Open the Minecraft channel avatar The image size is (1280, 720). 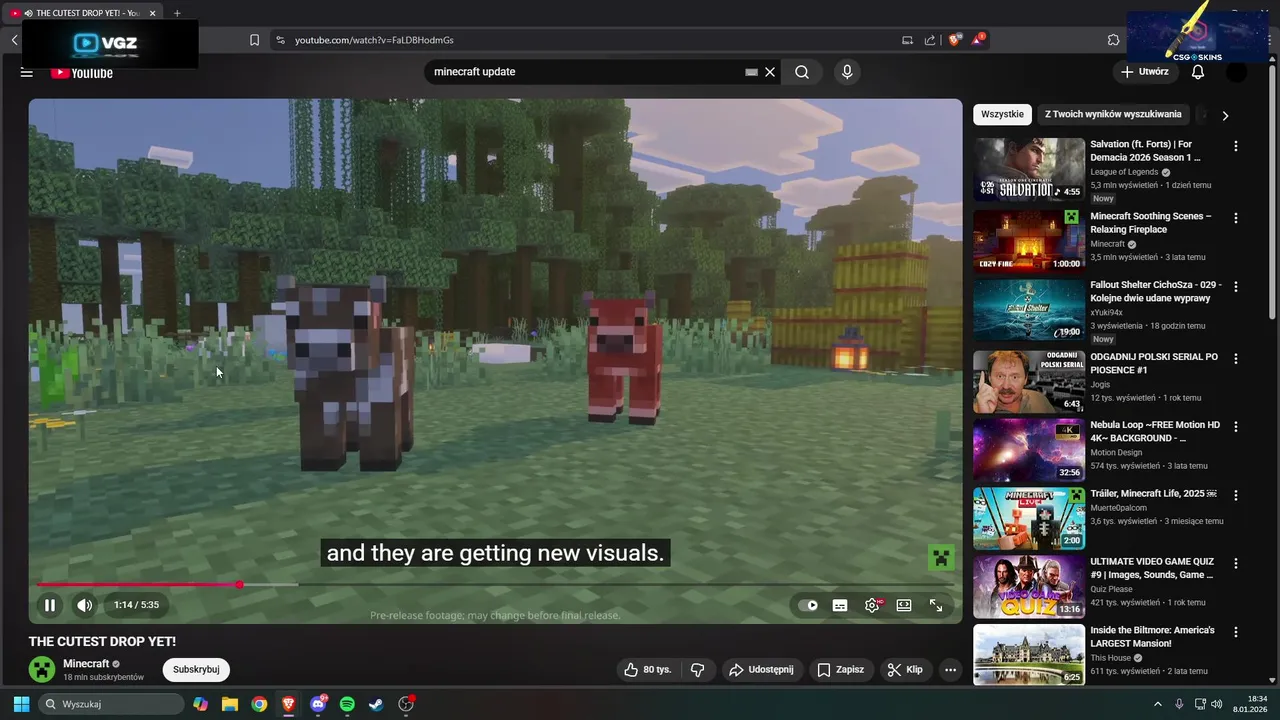pyautogui.click(x=42, y=670)
